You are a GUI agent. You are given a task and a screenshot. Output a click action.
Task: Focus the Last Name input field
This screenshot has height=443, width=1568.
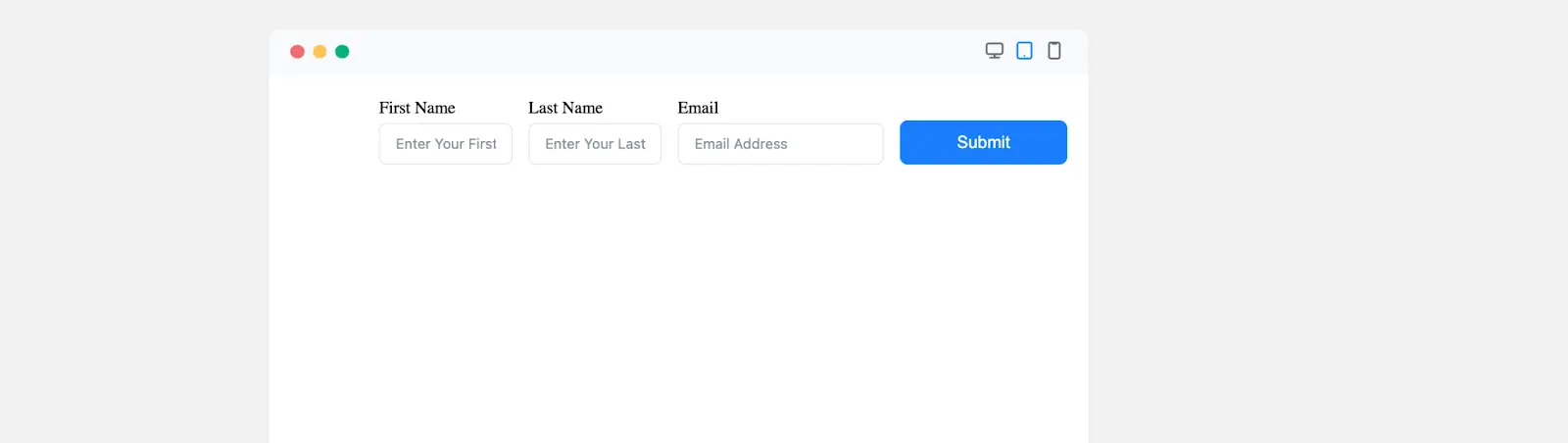point(595,144)
